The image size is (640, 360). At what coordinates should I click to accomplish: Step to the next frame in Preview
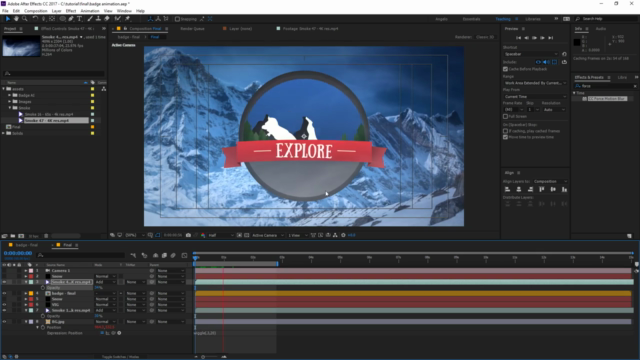(x=542, y=38)
